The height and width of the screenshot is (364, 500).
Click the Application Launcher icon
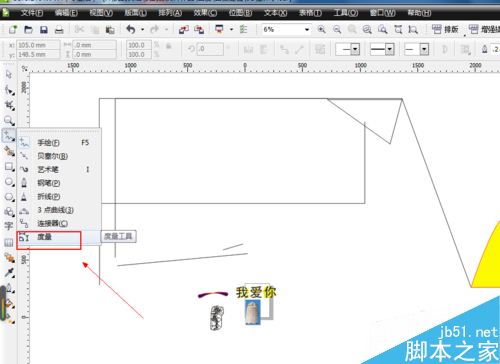[x=219, y=29]
